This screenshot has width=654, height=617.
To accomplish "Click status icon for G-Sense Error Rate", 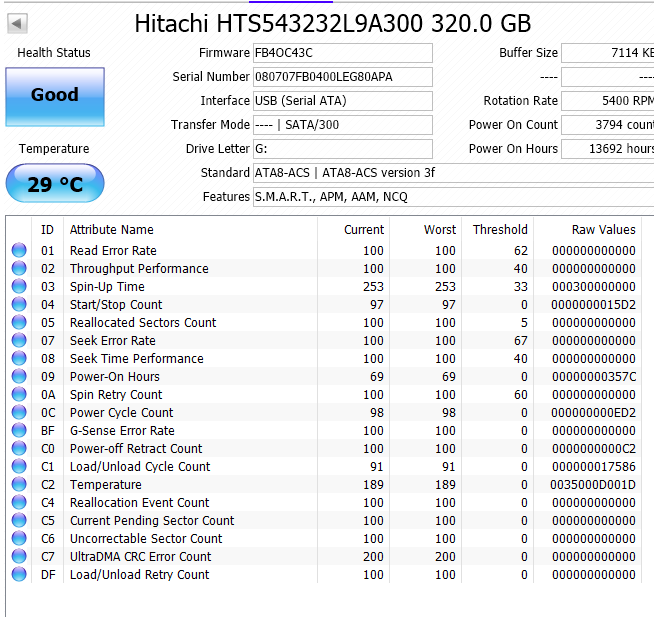I will tap(19, 430).
